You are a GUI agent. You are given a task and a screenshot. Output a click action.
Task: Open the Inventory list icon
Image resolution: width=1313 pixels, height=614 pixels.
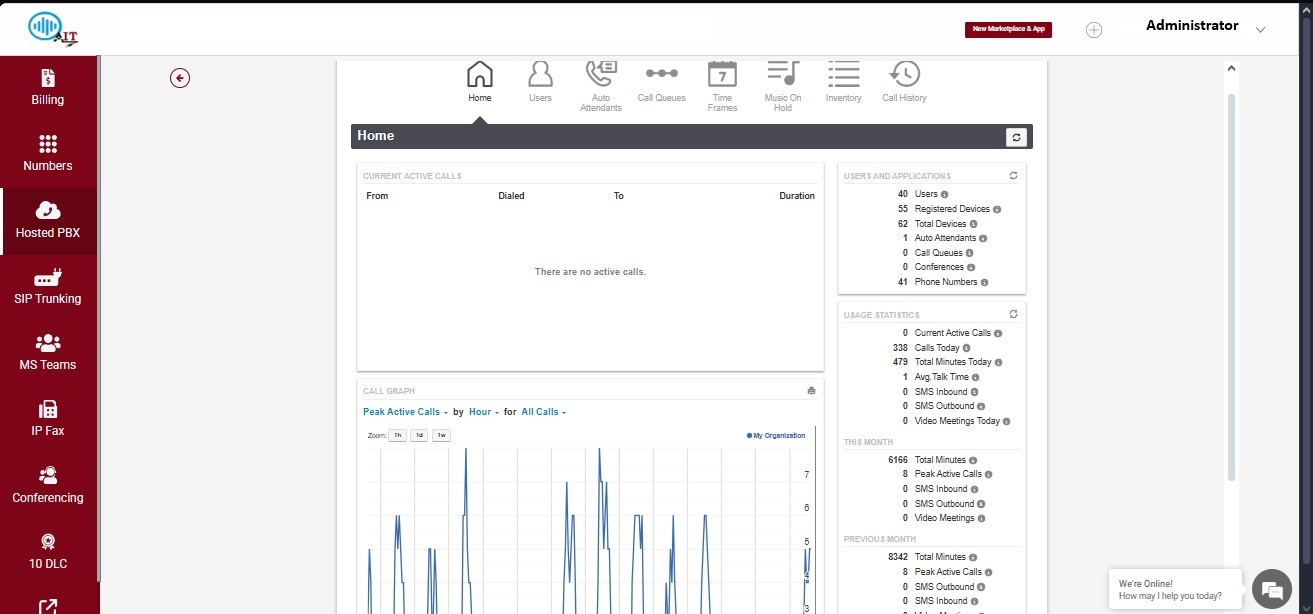click(x=843, y=75)
